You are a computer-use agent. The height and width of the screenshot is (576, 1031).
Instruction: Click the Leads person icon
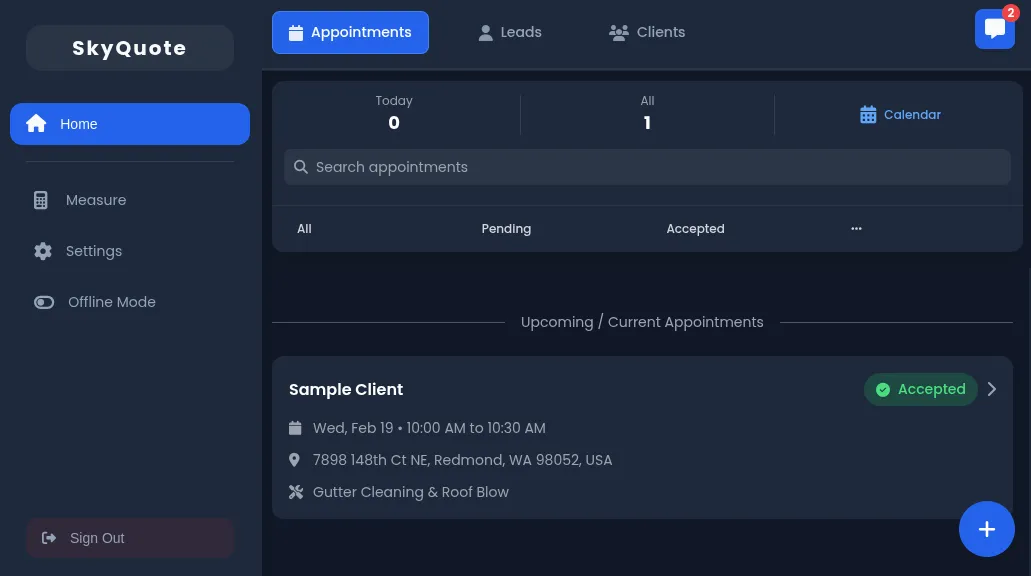(485, 32)
